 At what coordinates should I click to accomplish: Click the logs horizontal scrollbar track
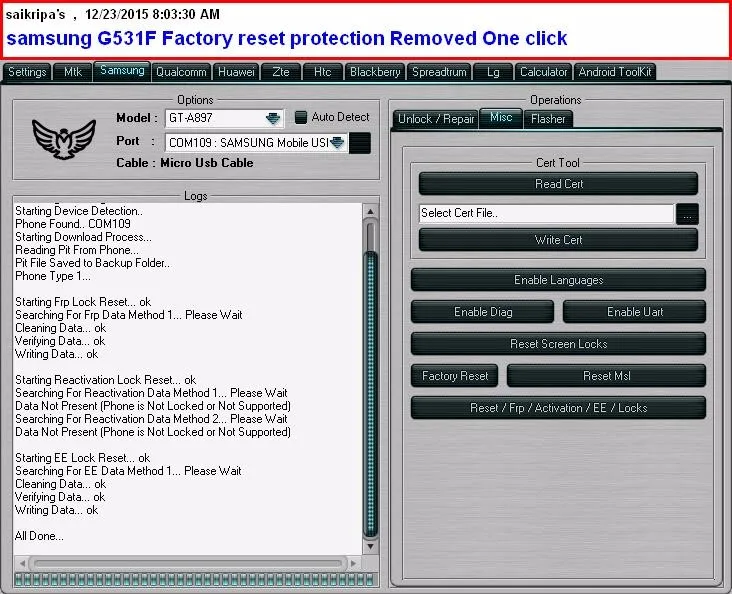point(188,563)
